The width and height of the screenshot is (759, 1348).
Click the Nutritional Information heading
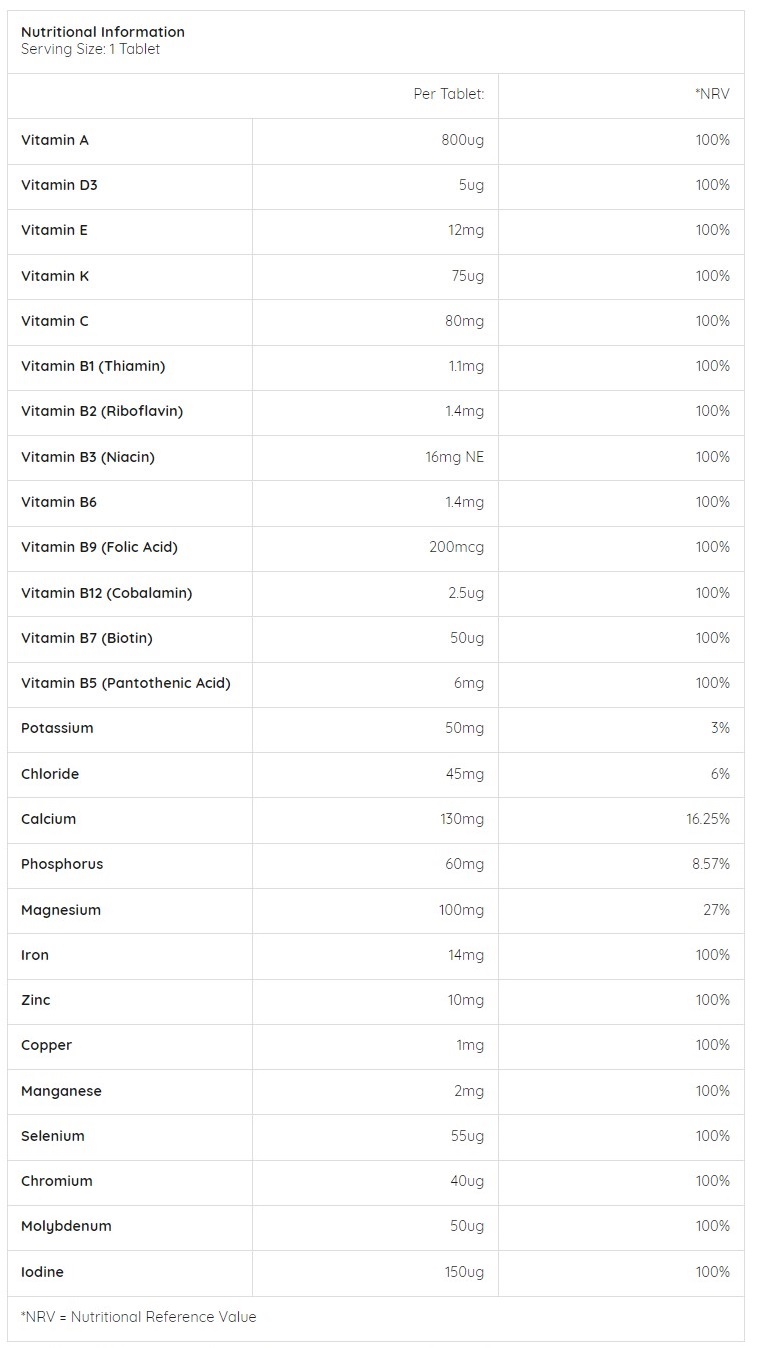102,32
